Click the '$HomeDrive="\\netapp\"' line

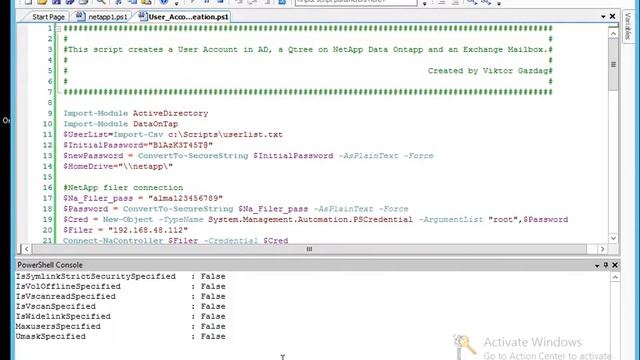click(x=118, y=167)
